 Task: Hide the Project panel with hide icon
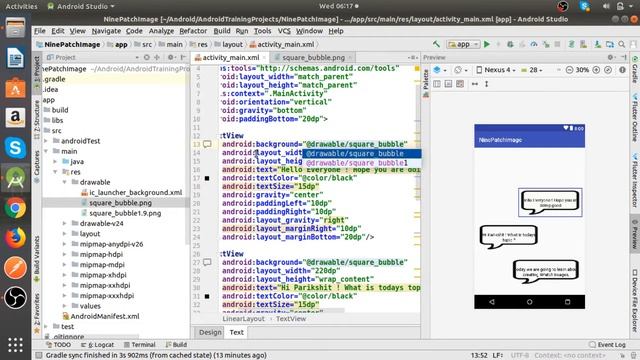(x=183, y=58)
